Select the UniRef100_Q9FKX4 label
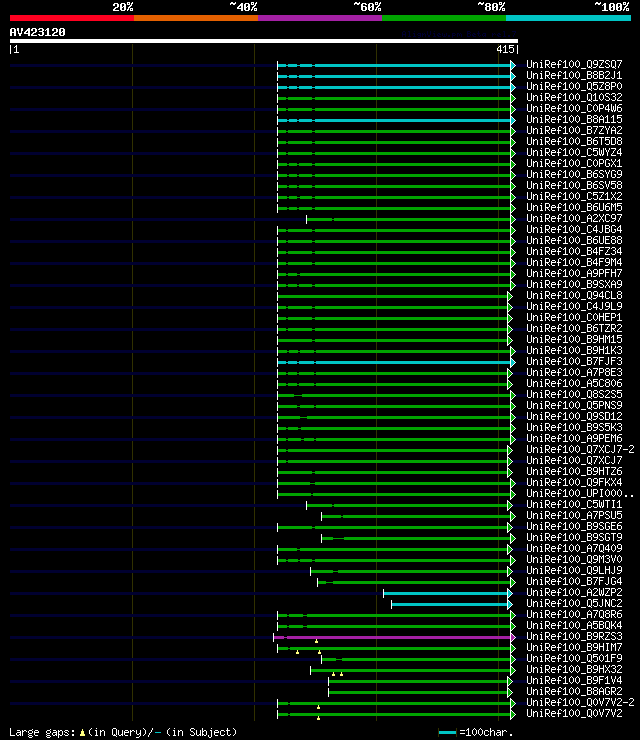The width and height of the screenshot is (640, 740). pyautogui.click(x=574, y=482)
